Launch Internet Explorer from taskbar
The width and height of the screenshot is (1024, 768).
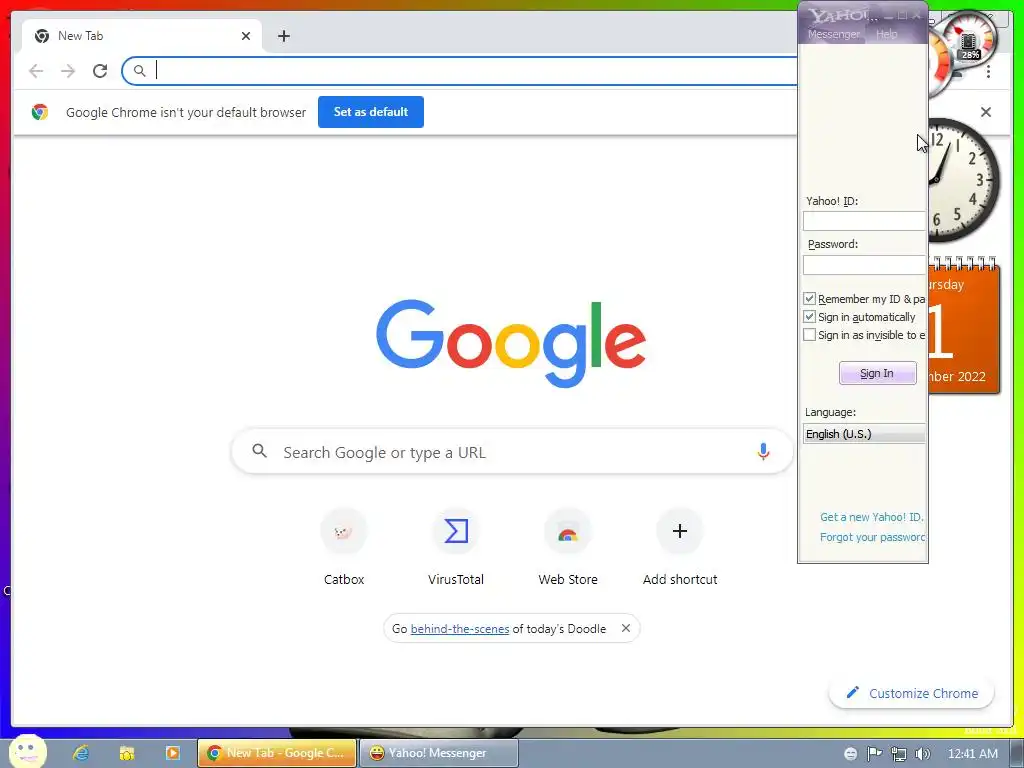[x=81, y=753]
